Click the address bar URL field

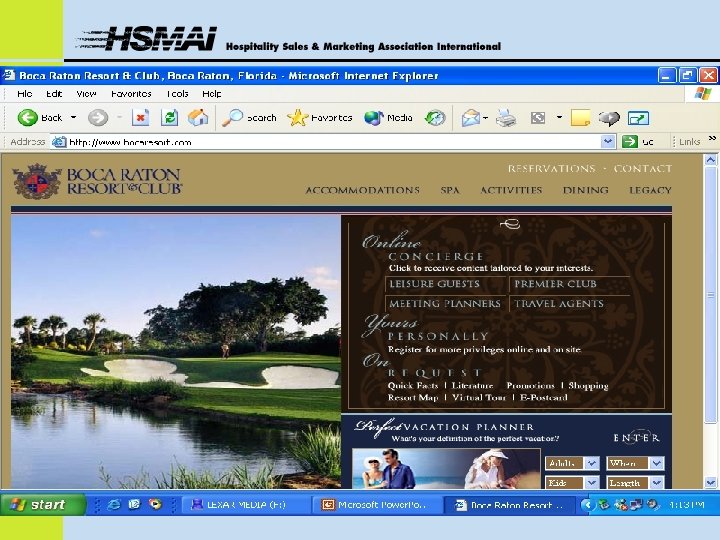click(x=328, y=142)
